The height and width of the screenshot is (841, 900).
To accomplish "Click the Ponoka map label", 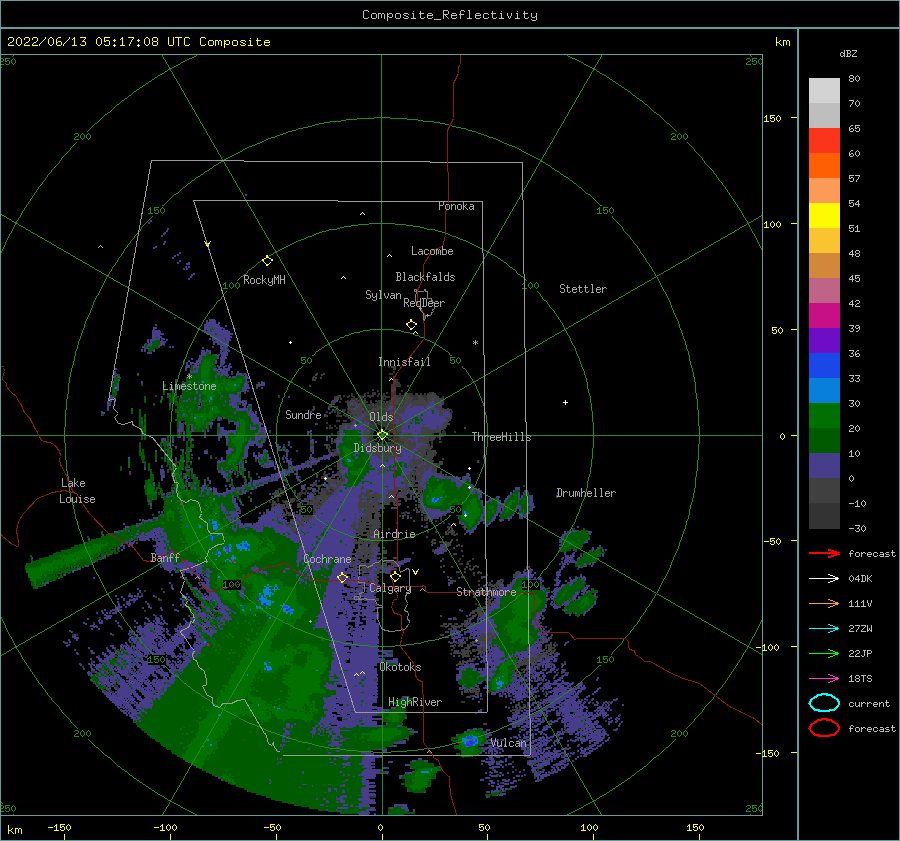I will [456, 206].
